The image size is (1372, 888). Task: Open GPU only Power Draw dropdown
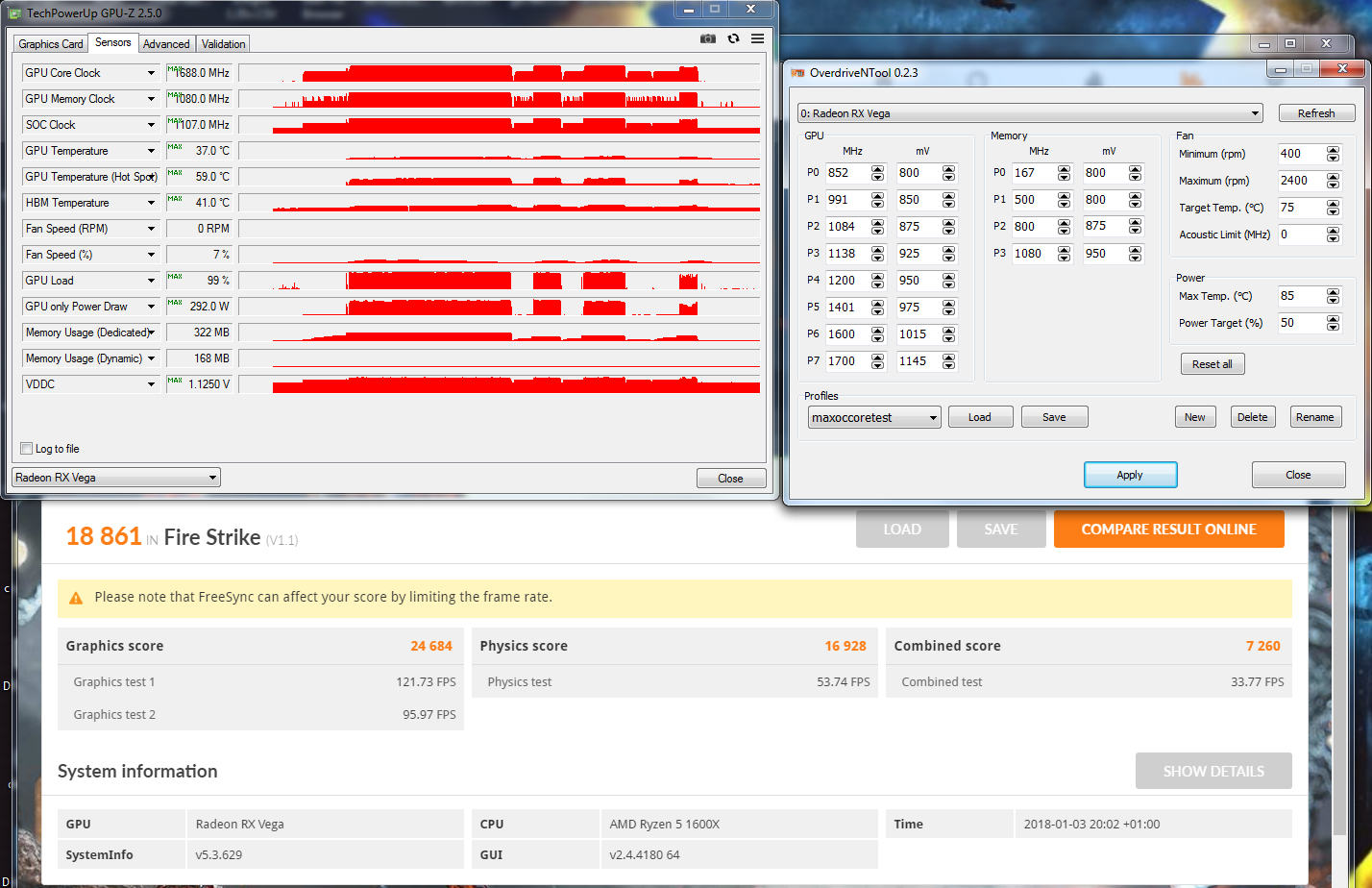tap(151, 307)
